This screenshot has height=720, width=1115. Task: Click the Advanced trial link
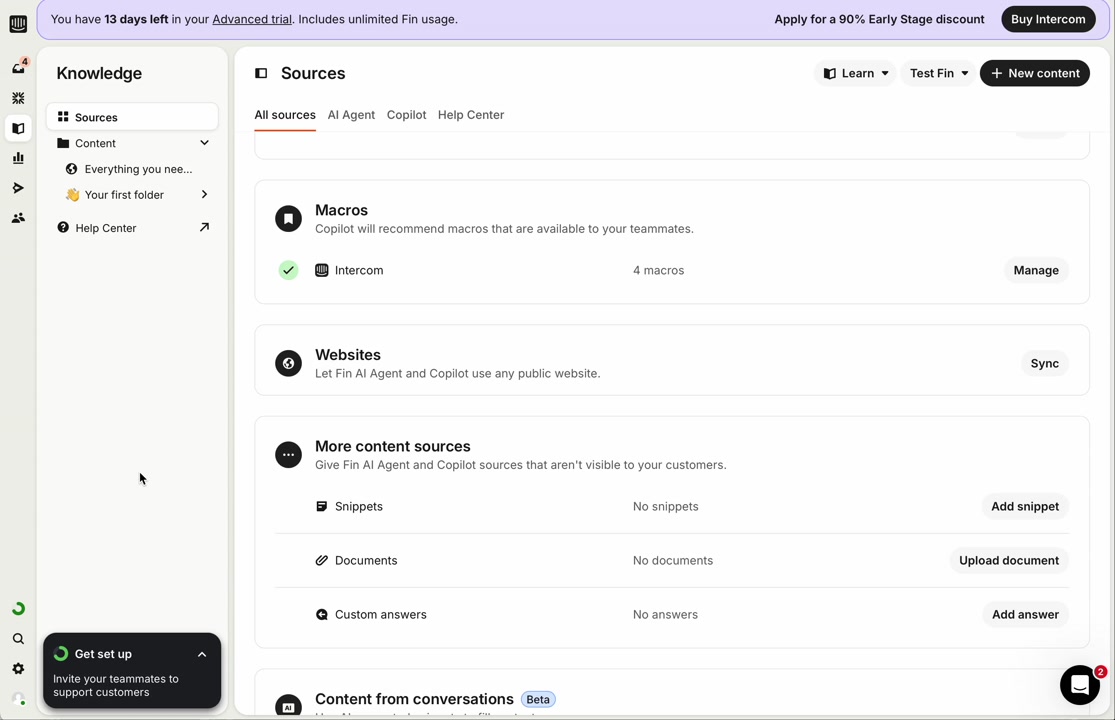(x=252, y=19)
